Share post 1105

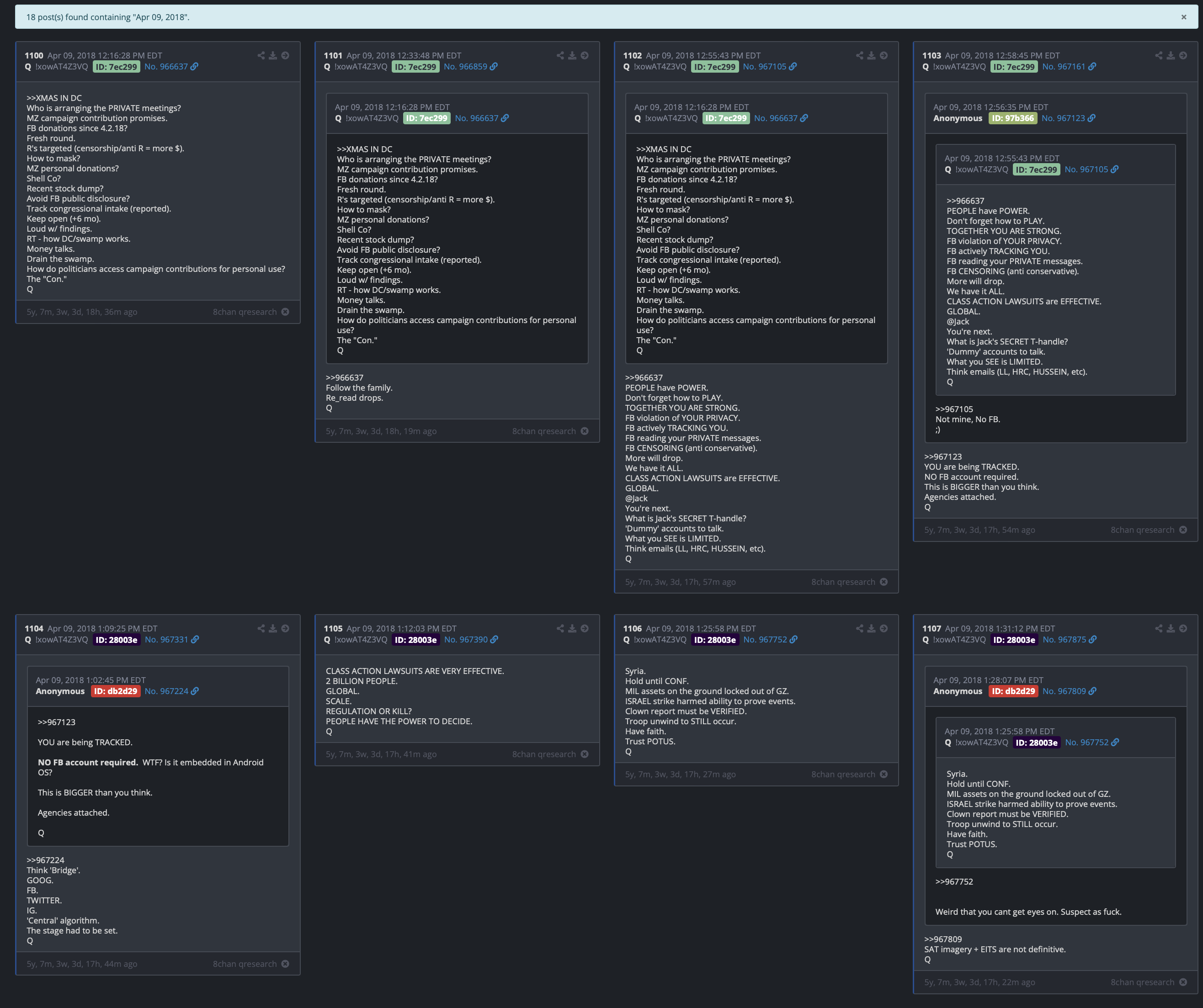point(560,628)
